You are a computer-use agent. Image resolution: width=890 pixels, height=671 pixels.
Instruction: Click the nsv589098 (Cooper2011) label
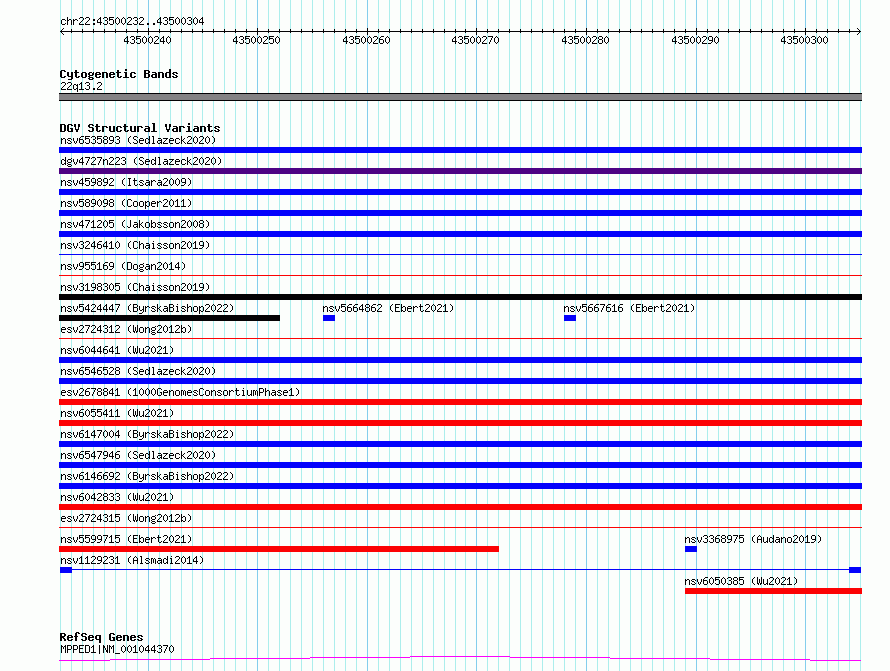click(x=126, y=203)
